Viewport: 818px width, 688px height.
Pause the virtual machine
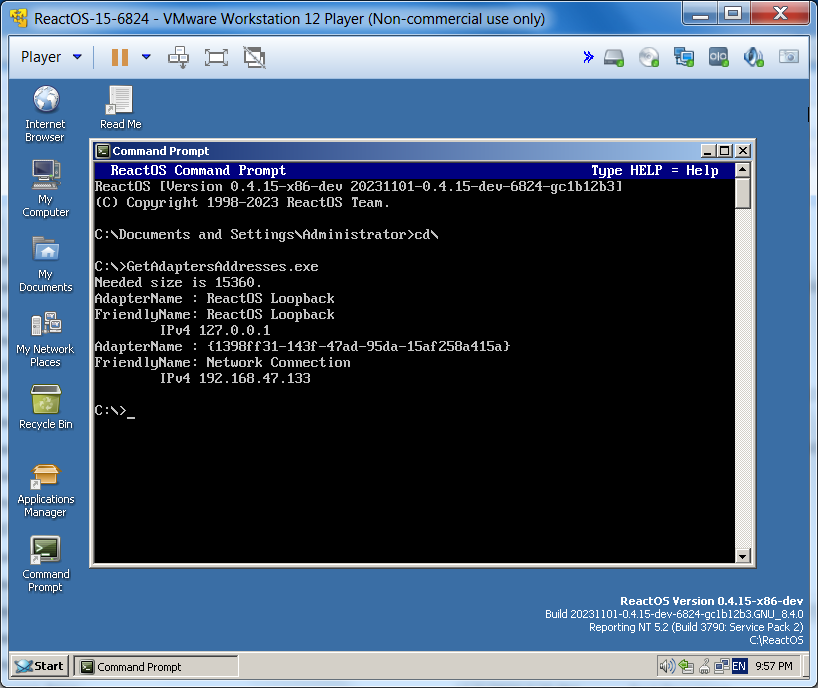tap(120, 57)
